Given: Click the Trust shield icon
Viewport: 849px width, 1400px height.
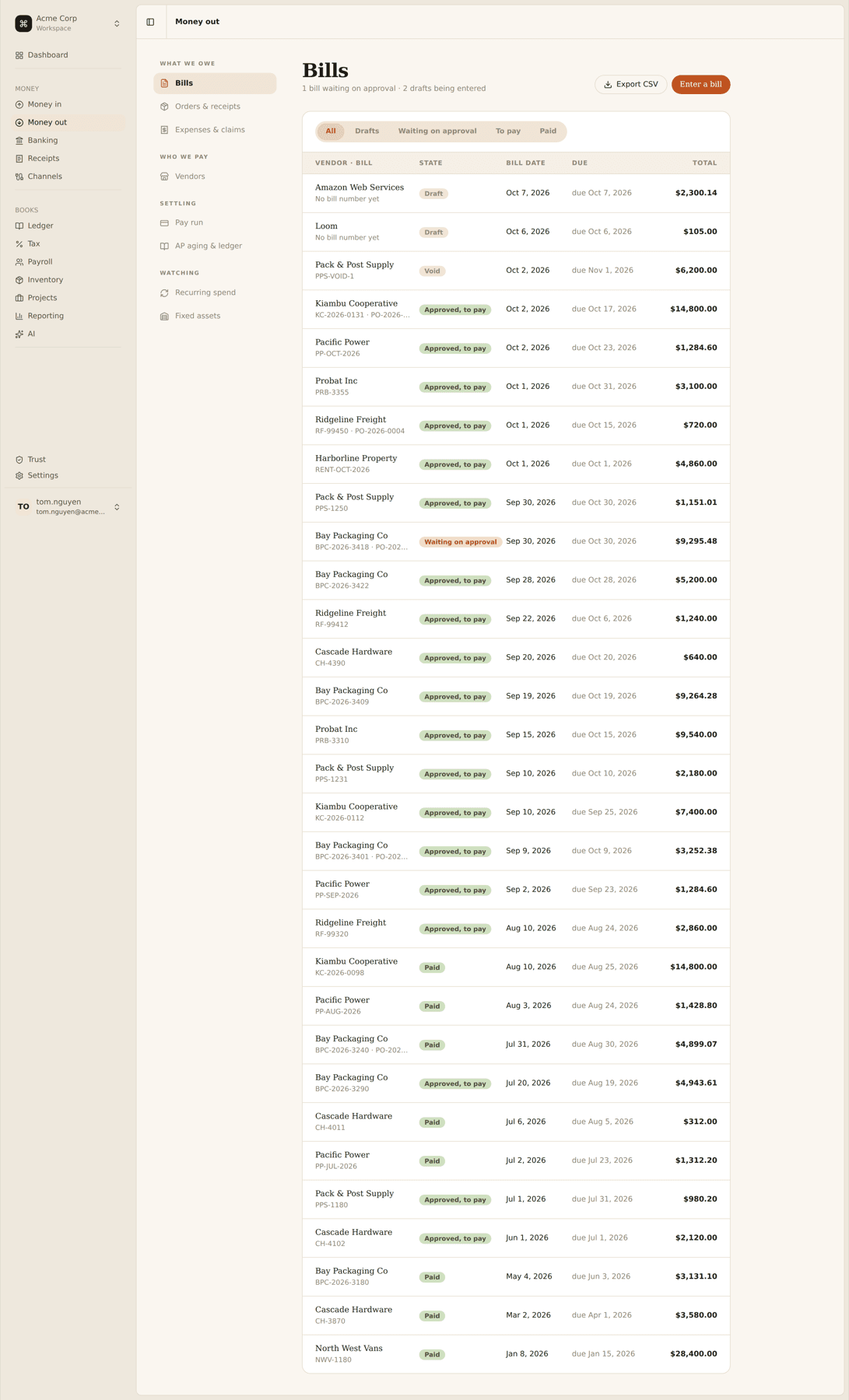Looking at the screenshot, I should pyautogui.click(x=19, y=460).
